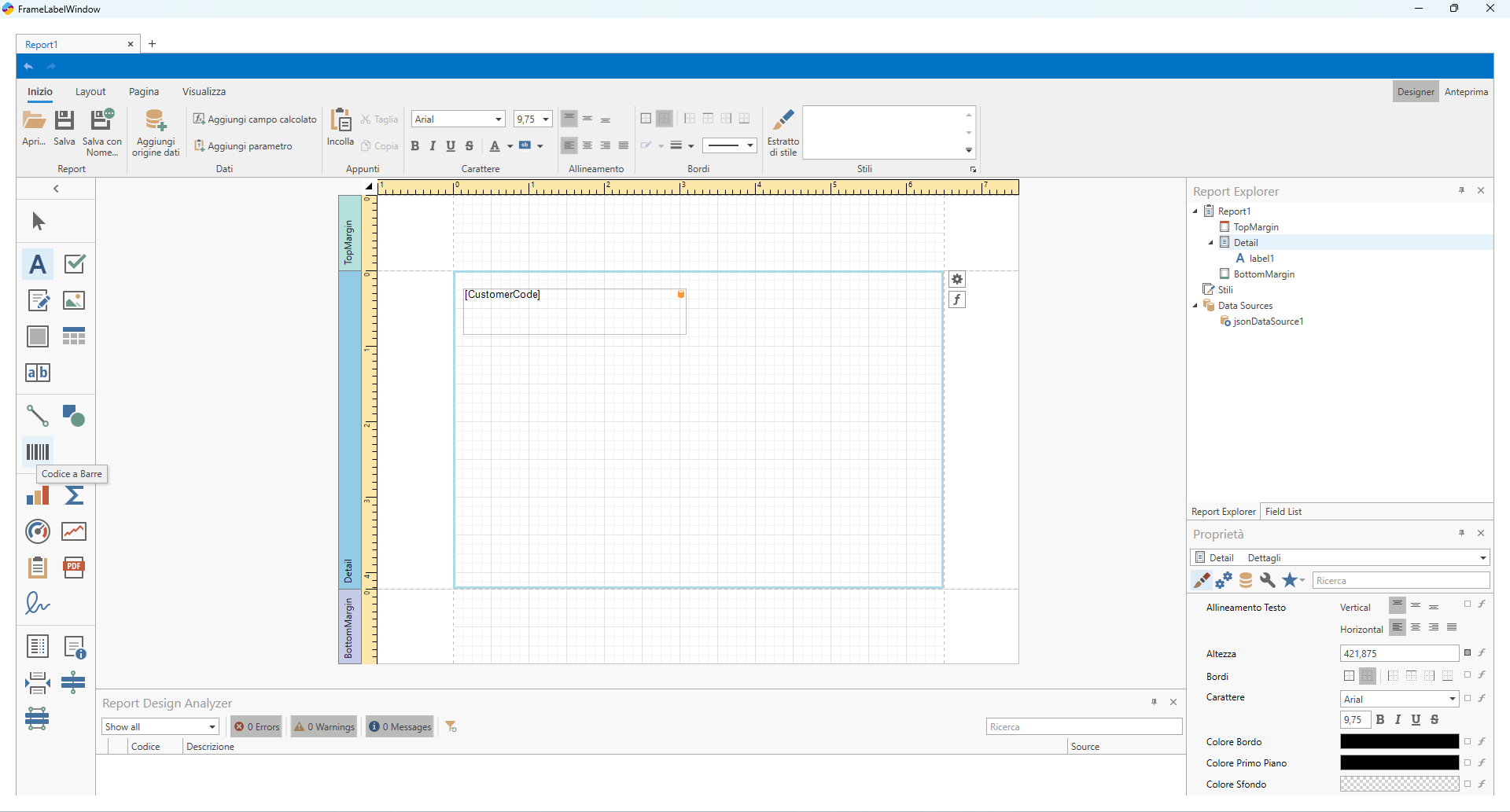The width and height of the screenshot is (1510, 812).
Task: Select the Line control tool
Action: pyautogui.click(x=37, y=415)
